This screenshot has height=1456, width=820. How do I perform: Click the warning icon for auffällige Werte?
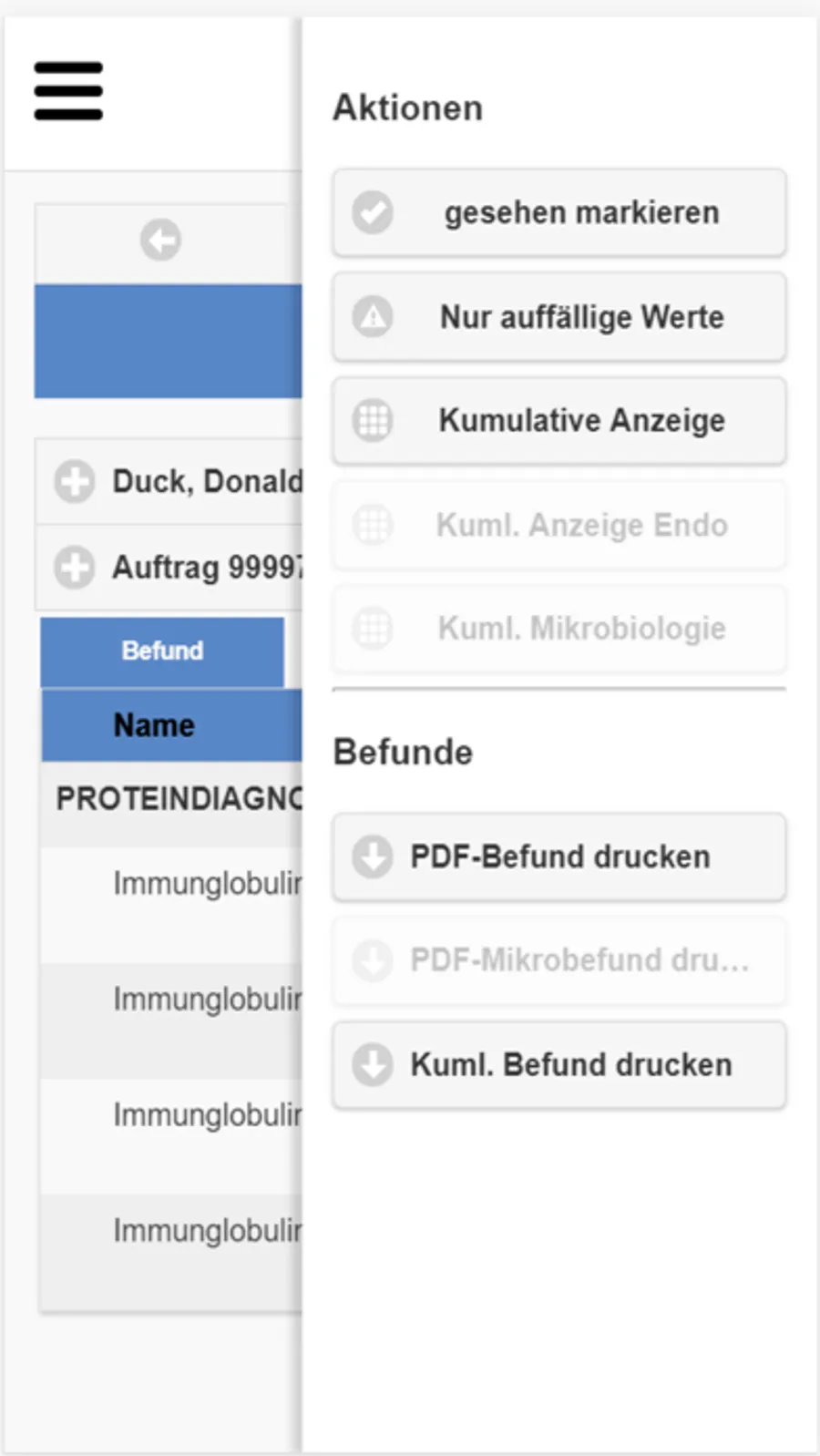(373, 317)
